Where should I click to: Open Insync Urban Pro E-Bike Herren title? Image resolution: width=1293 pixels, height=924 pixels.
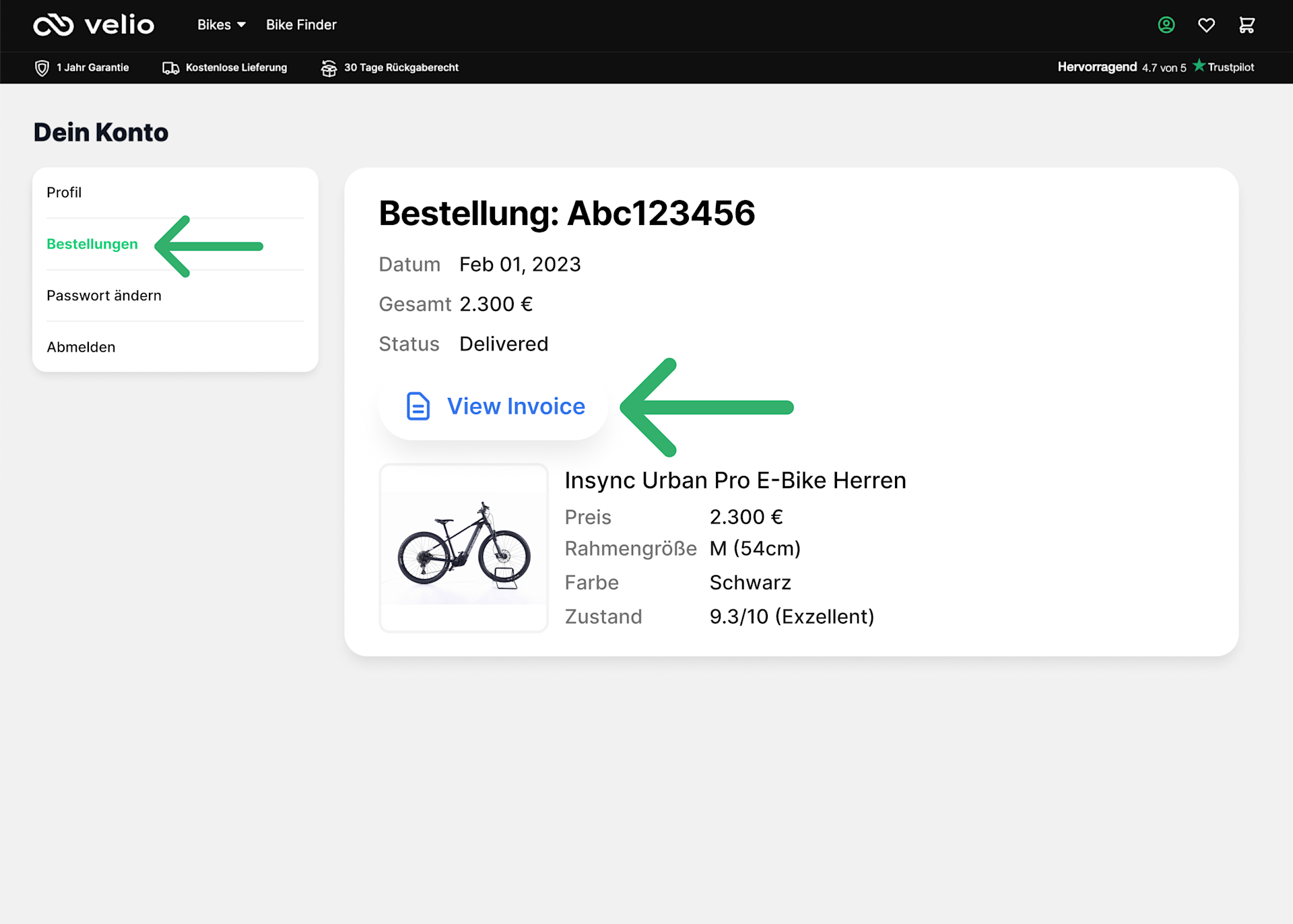click(x=735, y=480)
